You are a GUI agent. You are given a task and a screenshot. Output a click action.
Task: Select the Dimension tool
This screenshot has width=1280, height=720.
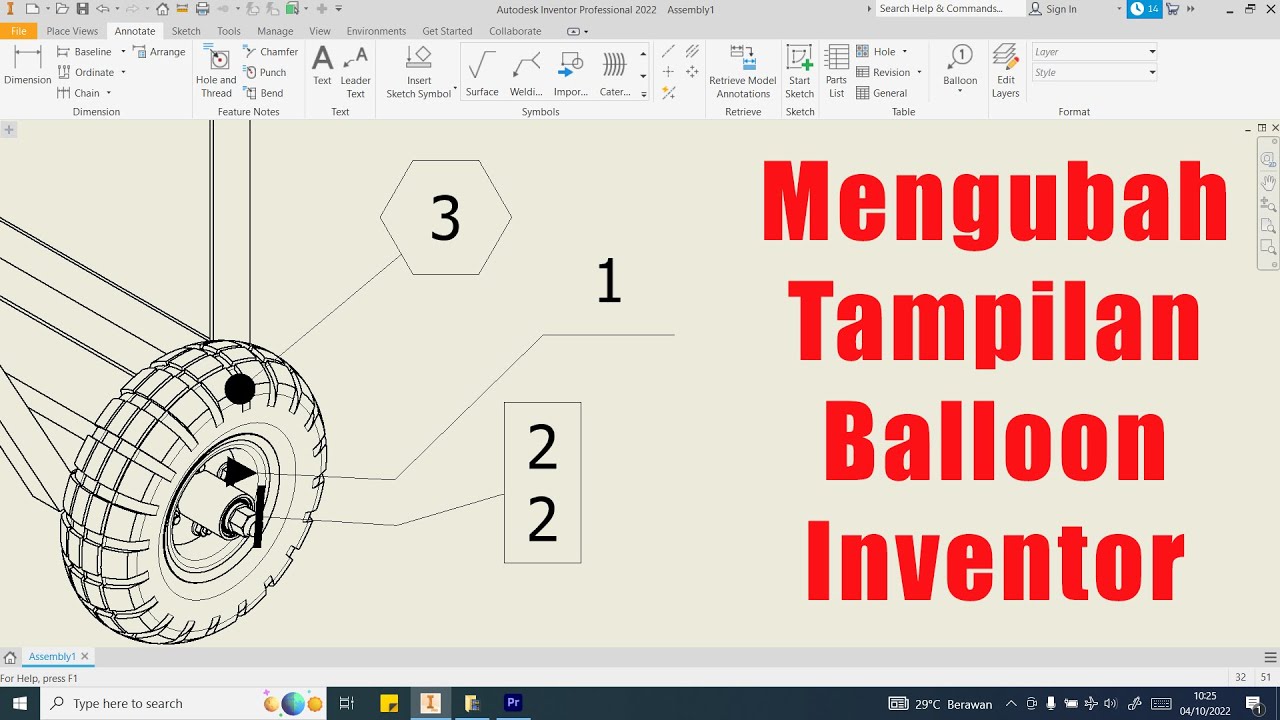click(x=27, y=66)
